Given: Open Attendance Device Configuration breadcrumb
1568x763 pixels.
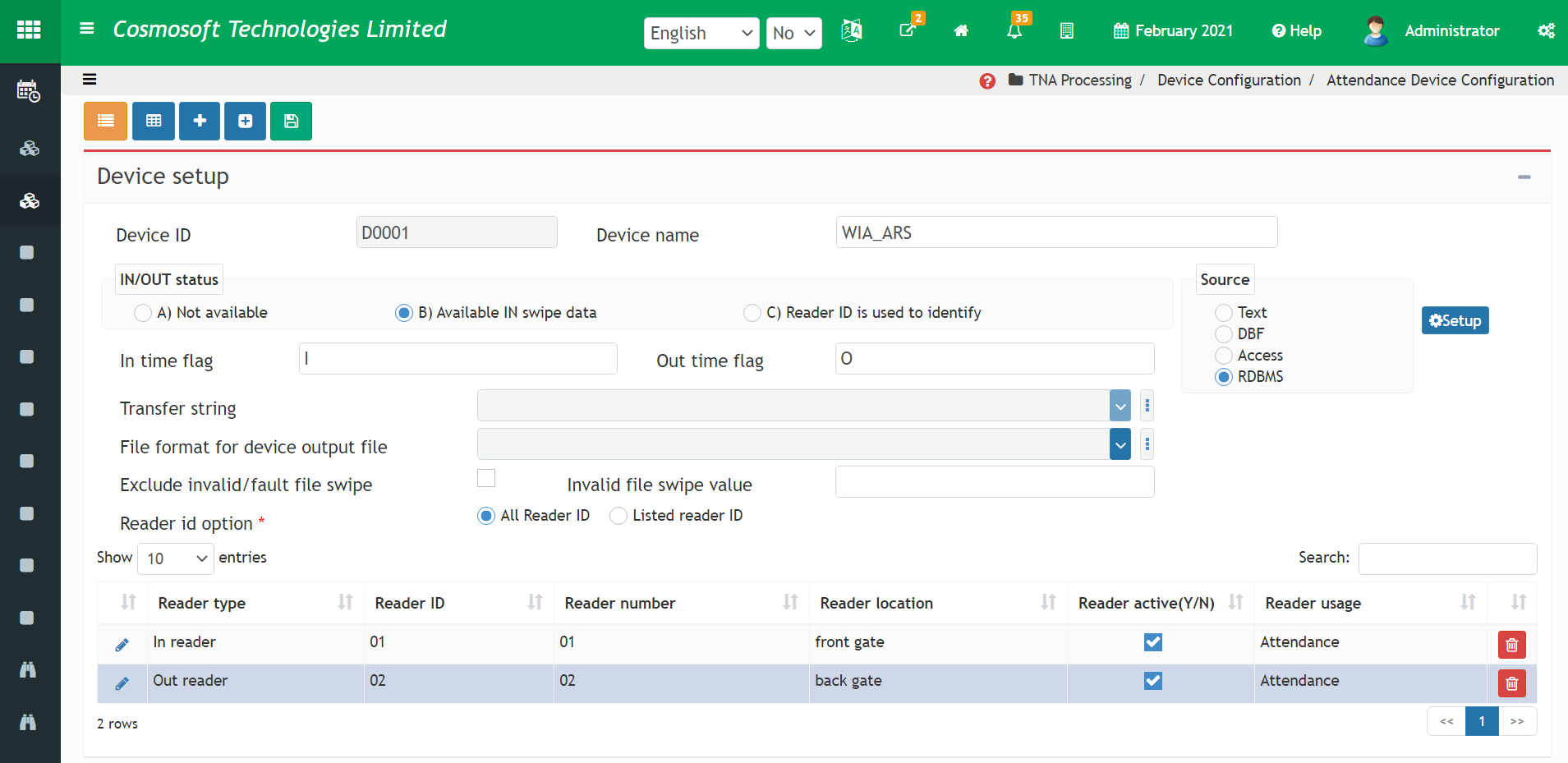Looking at the screenshot, I should [x=1440, y=80].
